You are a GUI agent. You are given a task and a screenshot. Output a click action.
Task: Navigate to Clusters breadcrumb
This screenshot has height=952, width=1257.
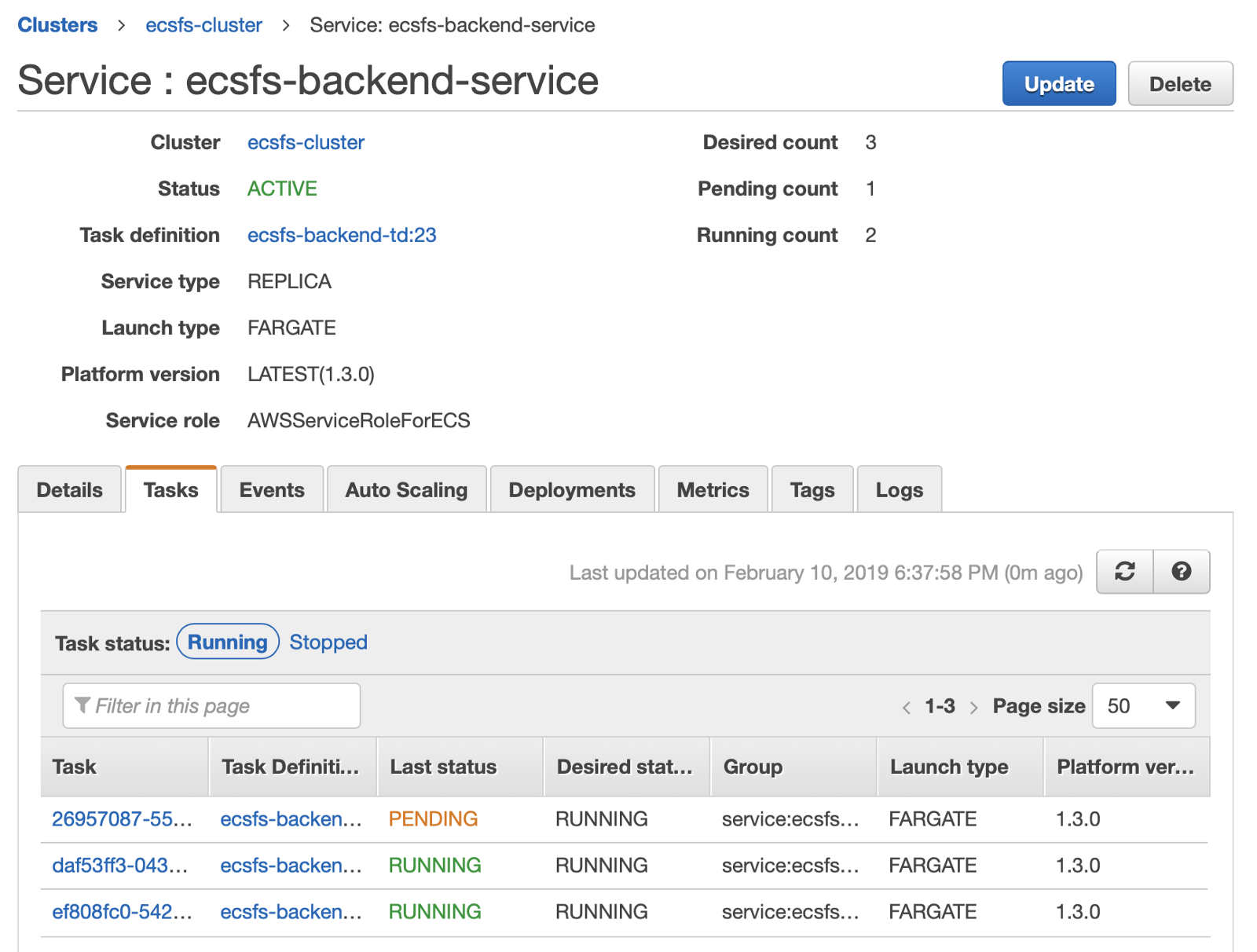point(57,25)
